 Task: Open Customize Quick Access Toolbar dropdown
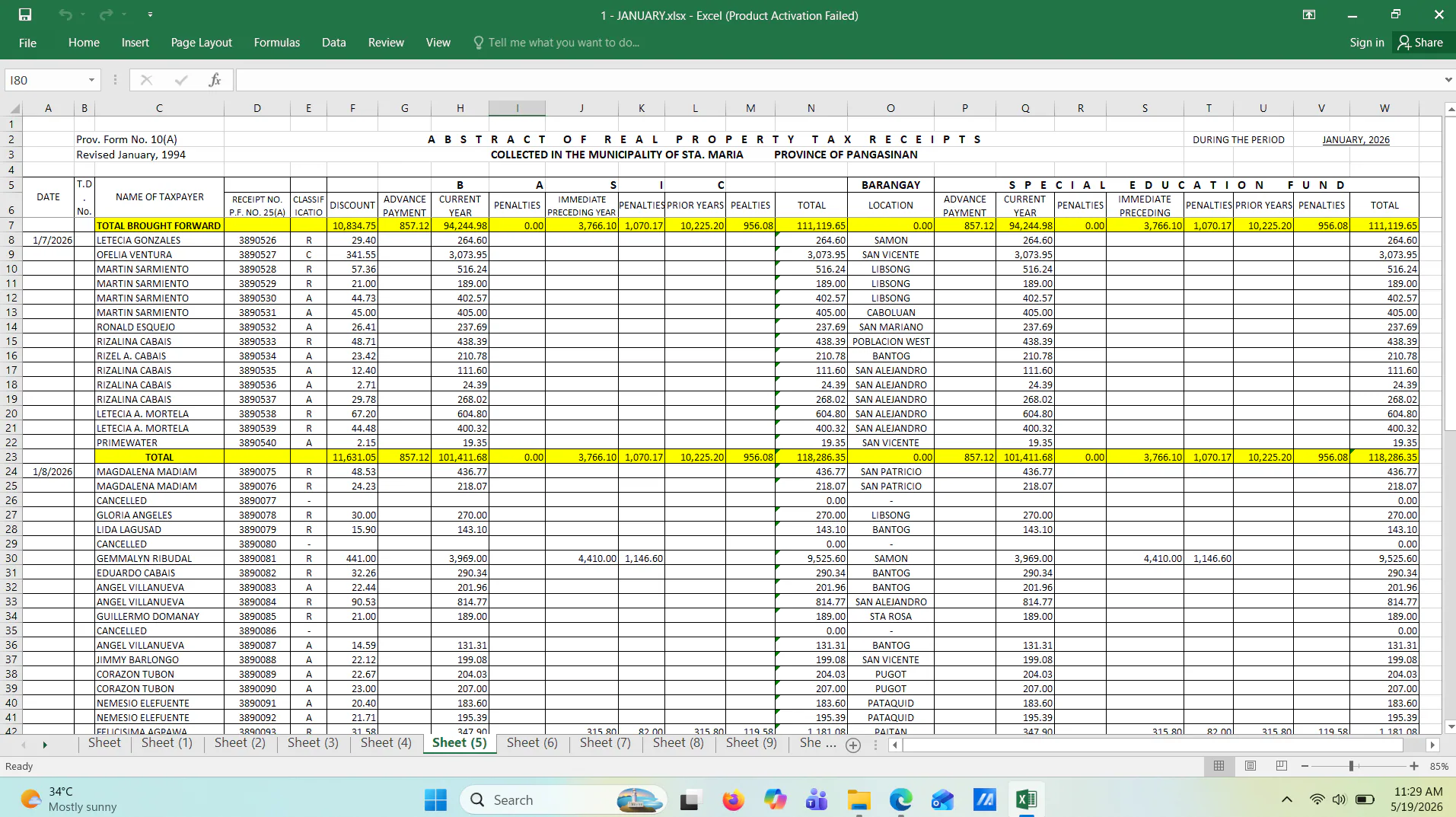(x=150, y=14)
